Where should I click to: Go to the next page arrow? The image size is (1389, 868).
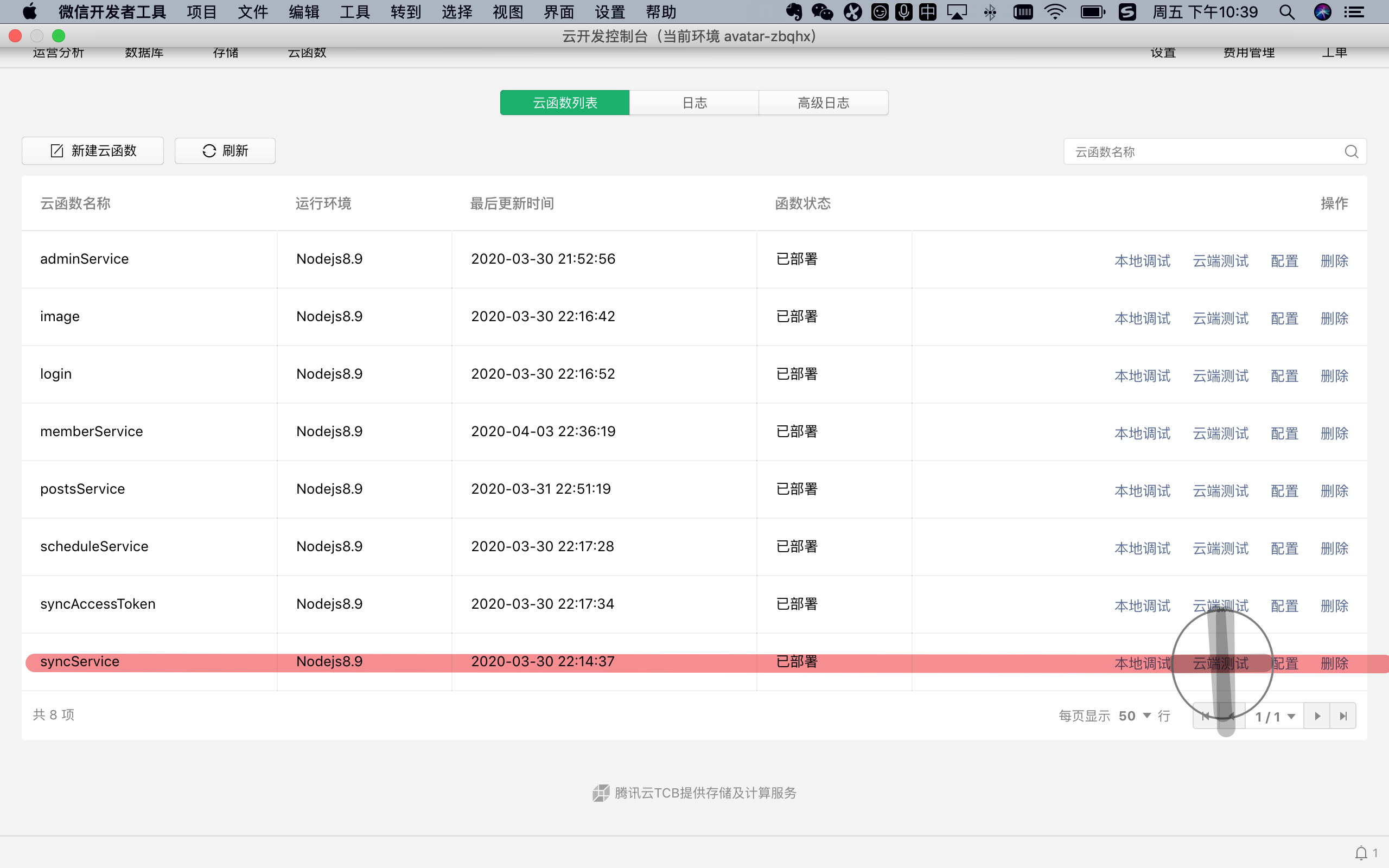pyautogui.click(x=1317, y=716)
